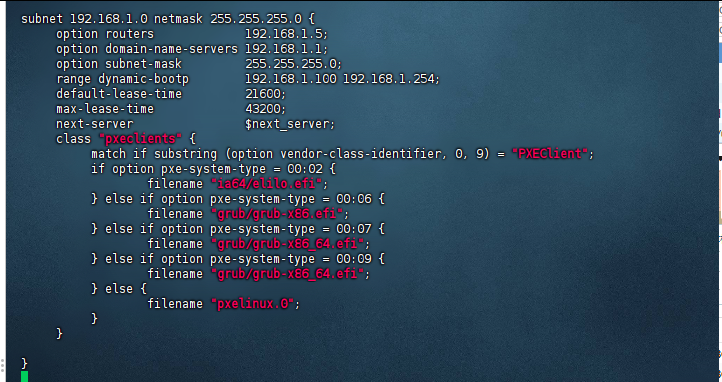Click the "option subnet-mask" keyword

(119, 64)
